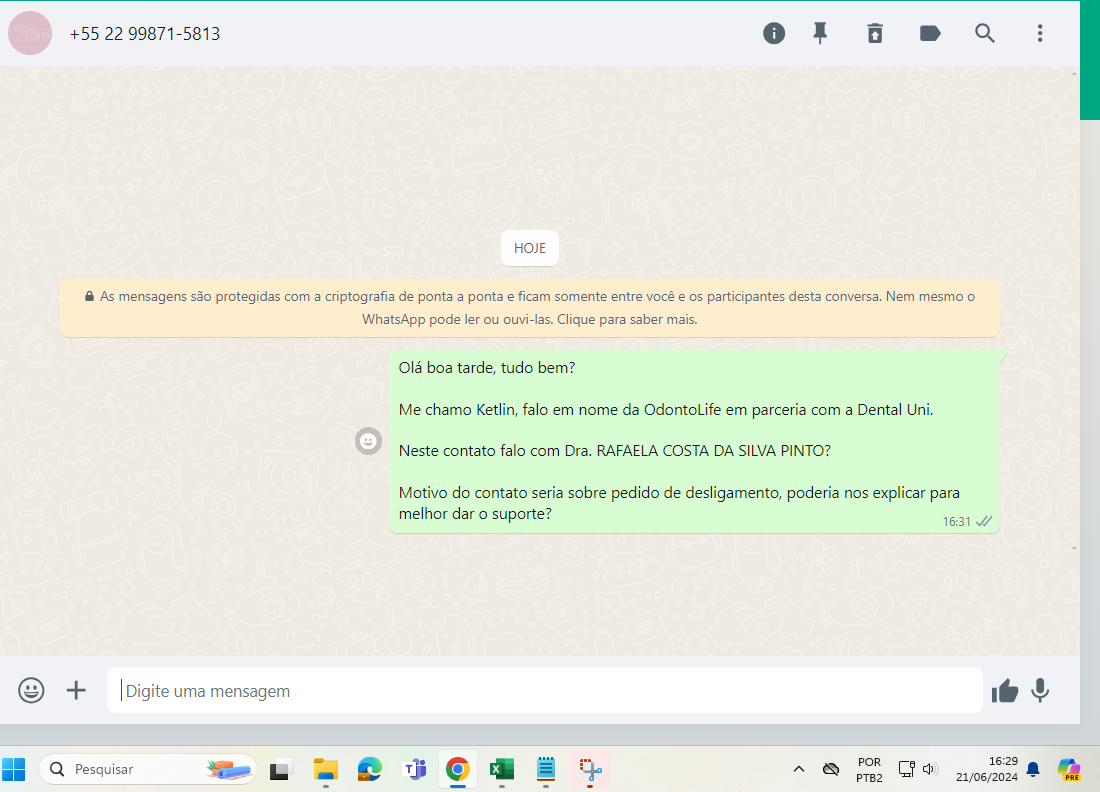Change POR PTB2 keyboard language
The height and width of the screenshot is (792, 1100).
[x=869, y=770]
